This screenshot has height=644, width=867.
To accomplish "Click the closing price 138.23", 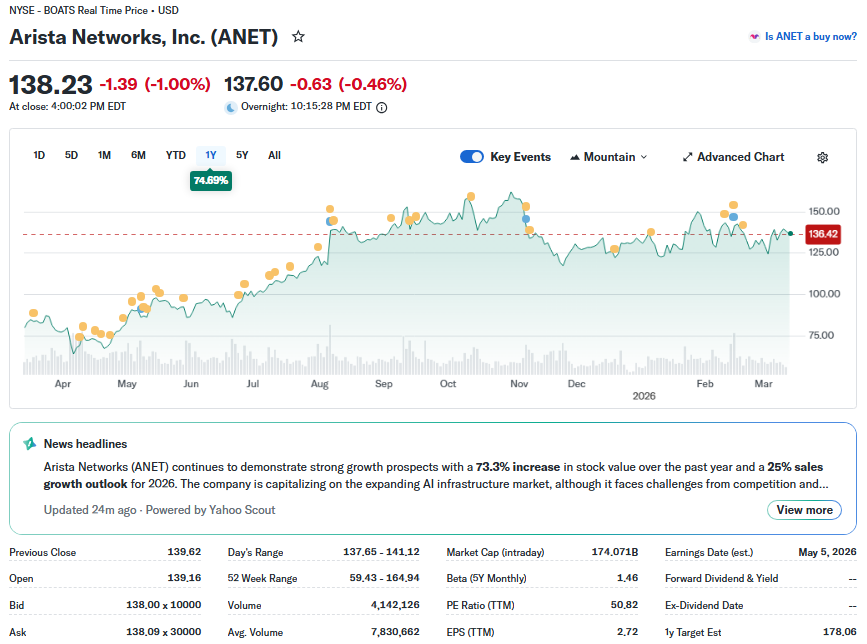I will pyautogui.click(x=51, y=85).
